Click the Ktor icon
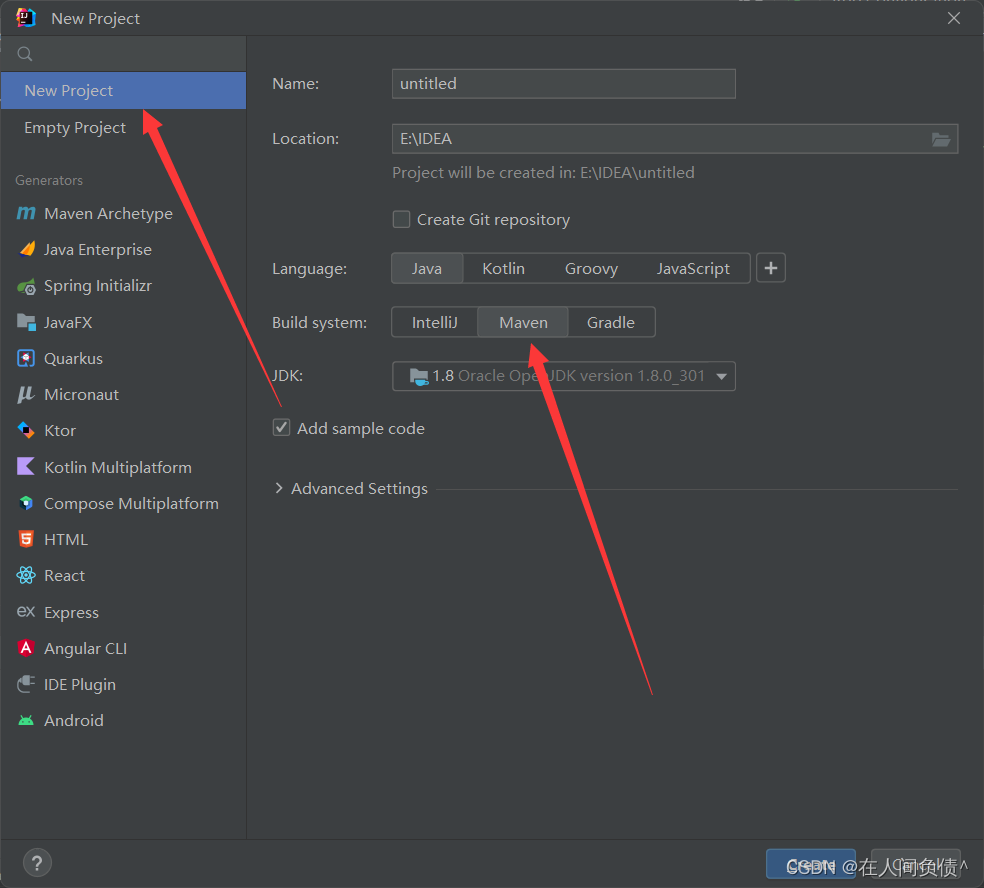984x888 pixels. coord(26,431)
